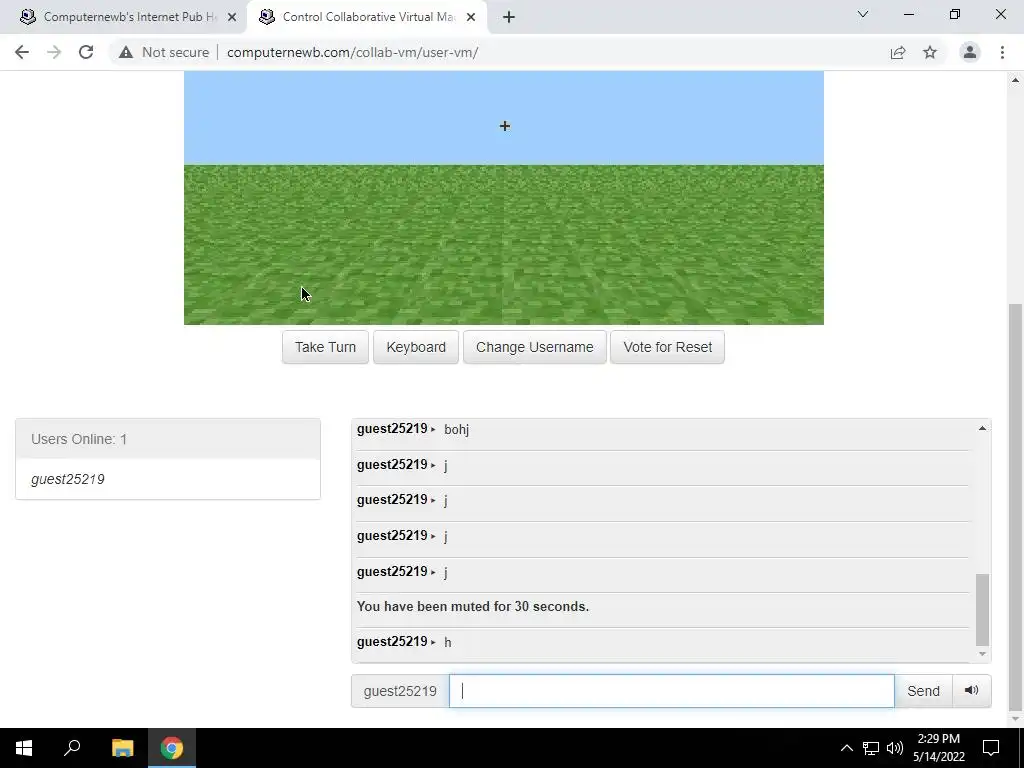This screenshot has height=768, width=1024.
Task: Open the Chrome three-dot menu
Action: 1002,52
